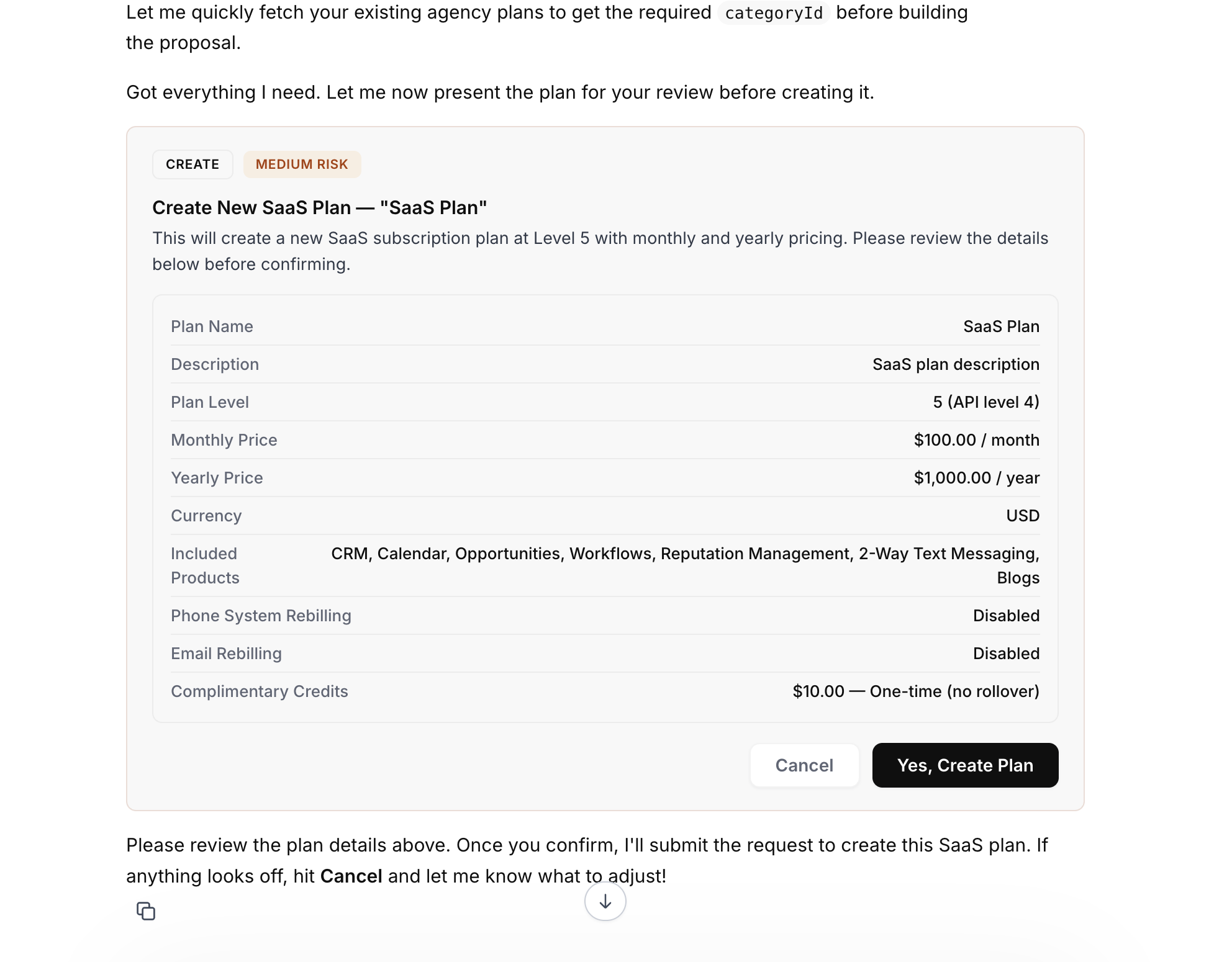
Task: Click Phone System Rebilling Disabled status
Action: (1006, 616)
